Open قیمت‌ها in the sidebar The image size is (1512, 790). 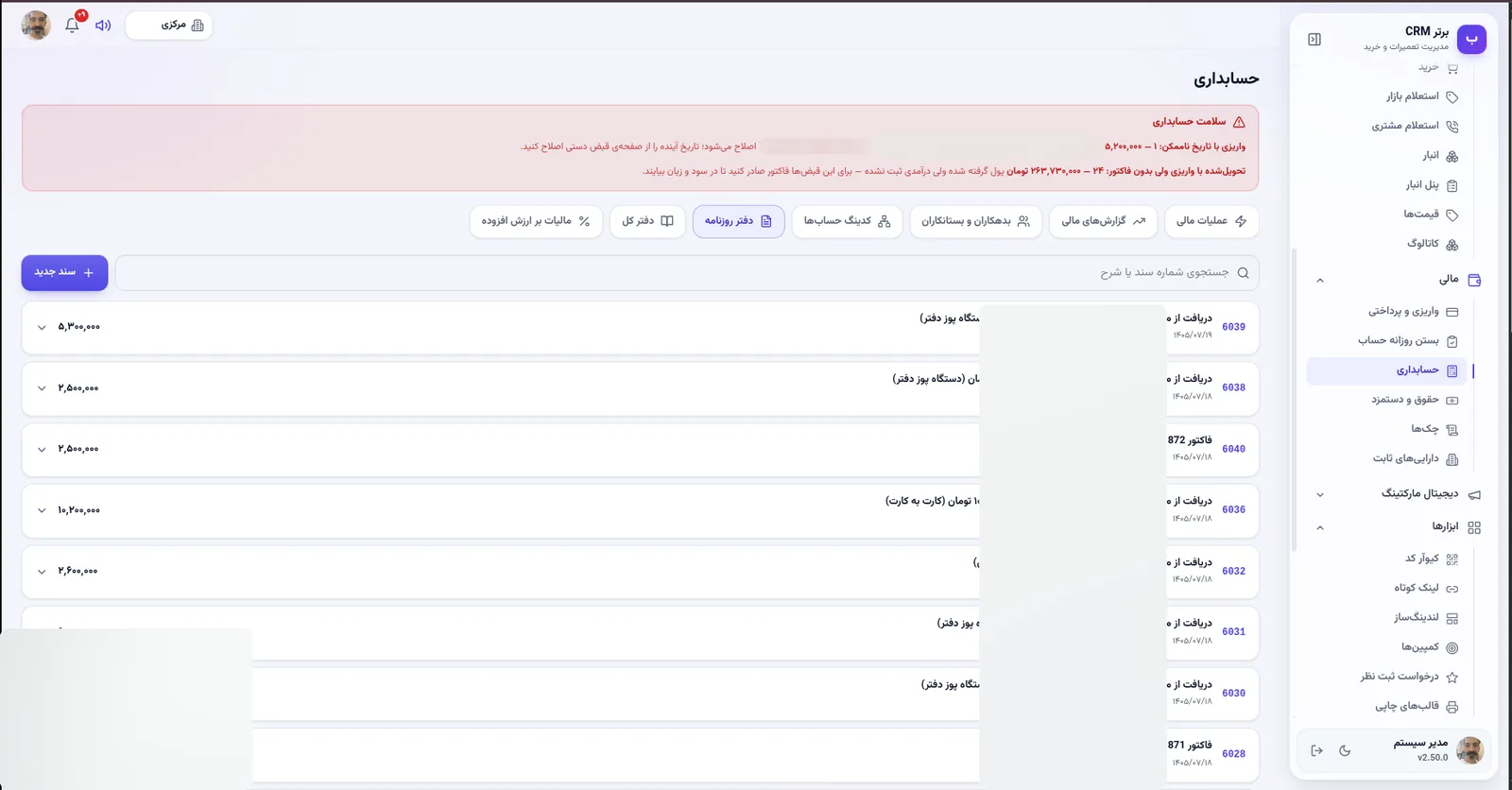[1430, 215]
